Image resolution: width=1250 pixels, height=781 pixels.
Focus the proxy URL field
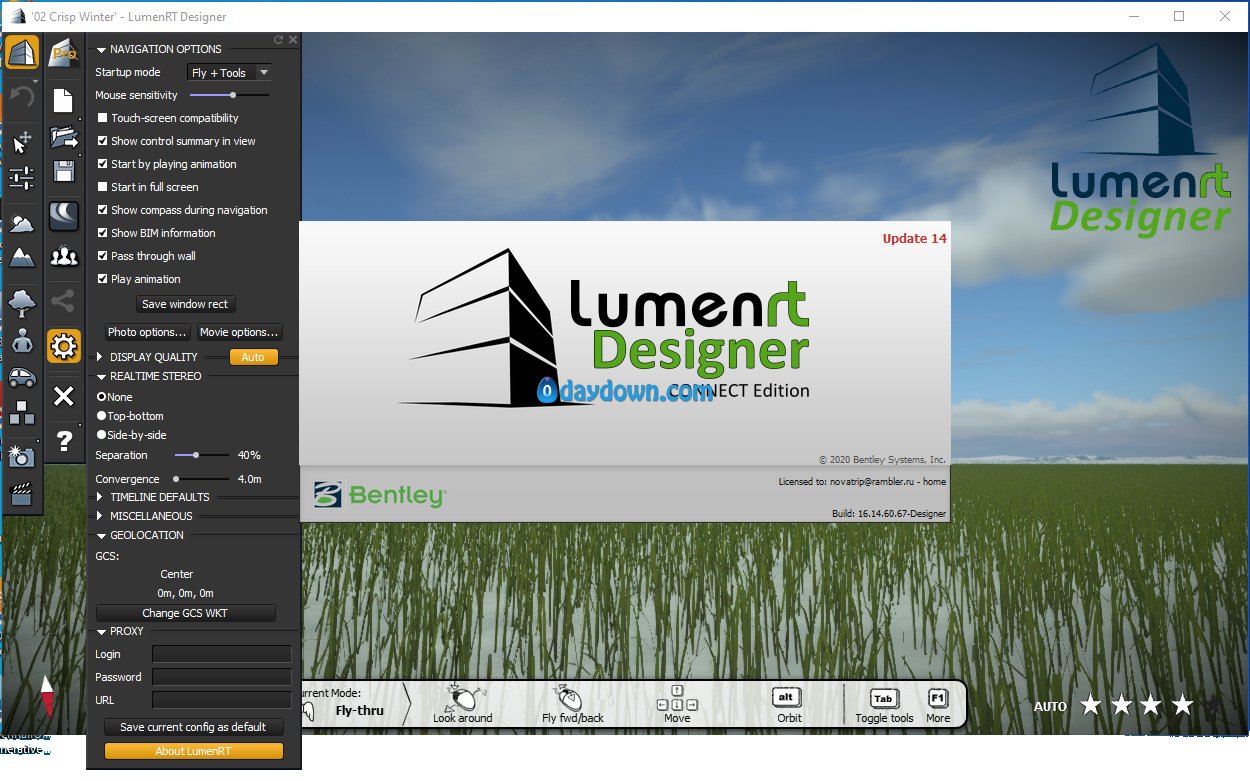[222, 700]
